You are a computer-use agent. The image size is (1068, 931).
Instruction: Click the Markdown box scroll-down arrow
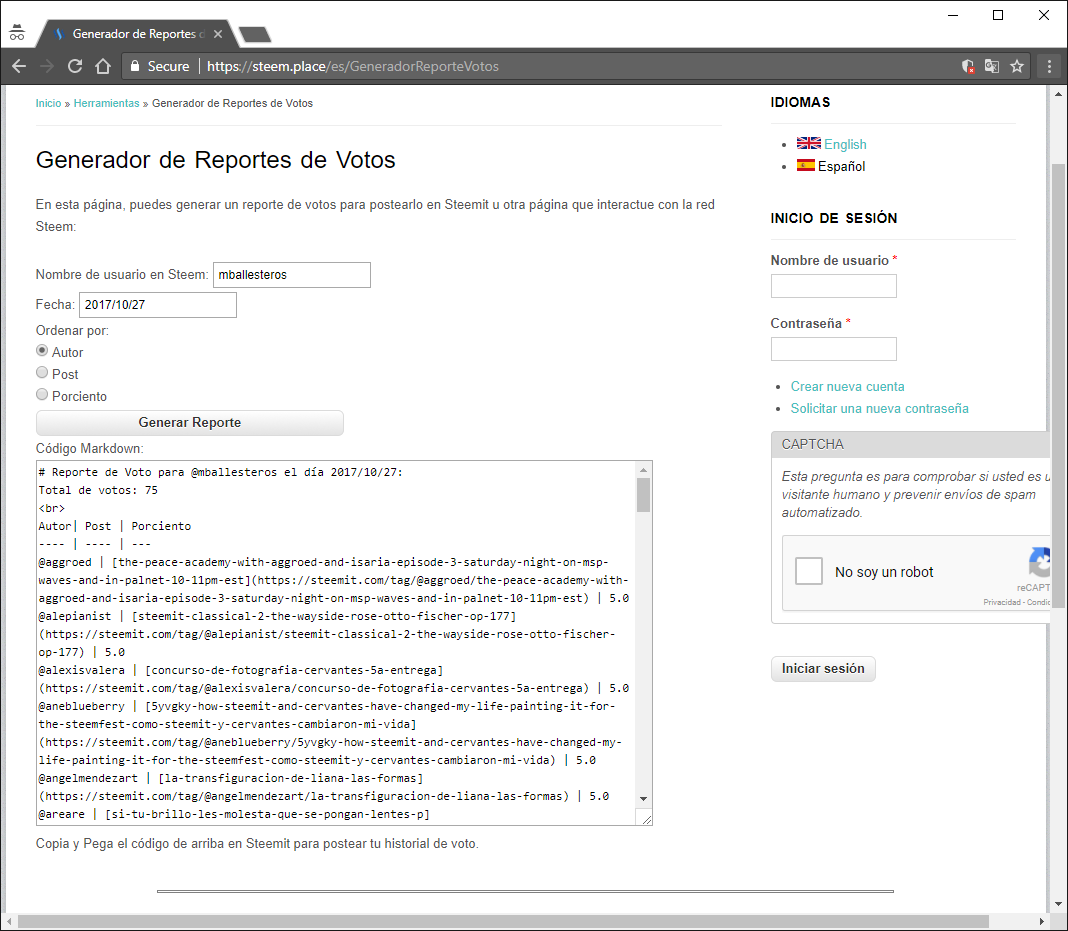pos(643,799)
